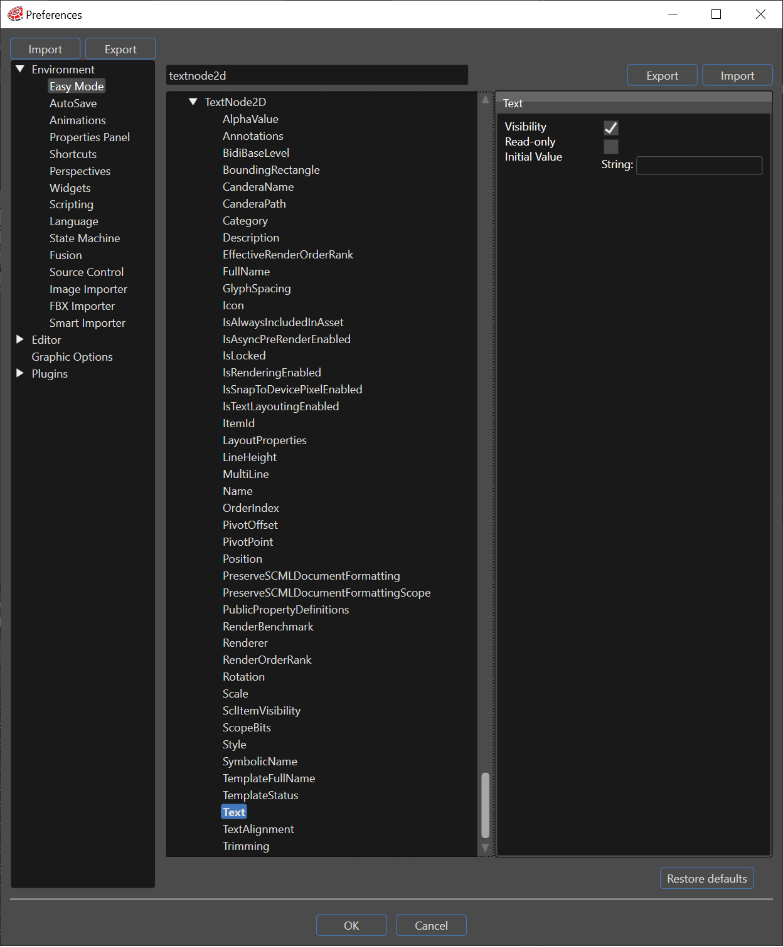Click the Export button beside the search field
Viewport: 783px width, 947px height.
[x=662, y=75]
